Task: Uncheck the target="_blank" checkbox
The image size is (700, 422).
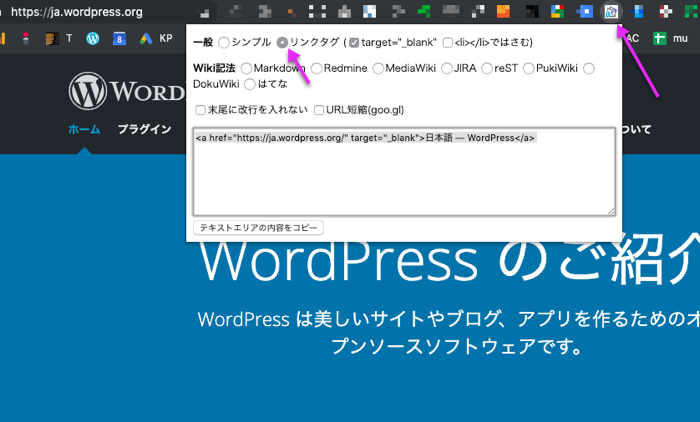Action: [354, 43]
